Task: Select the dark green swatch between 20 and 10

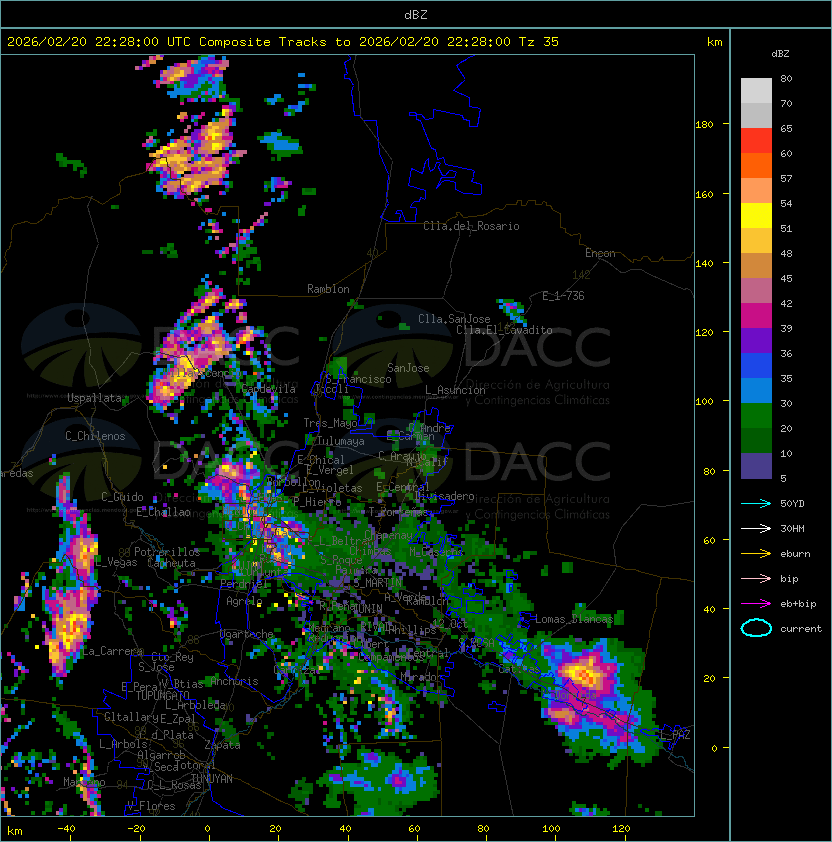Action: [x=756, y=440]
